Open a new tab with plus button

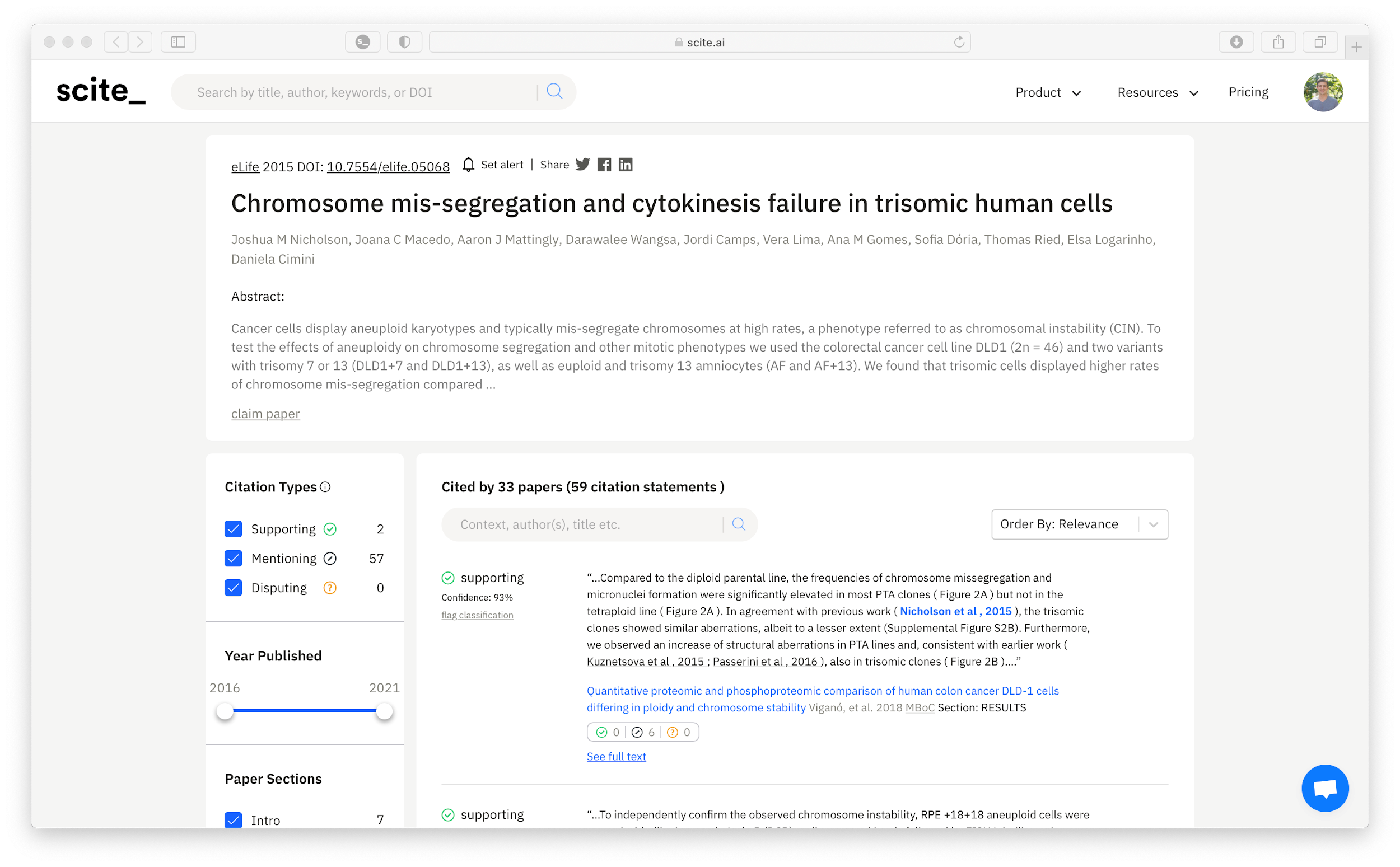click(x=1356, y=47)
